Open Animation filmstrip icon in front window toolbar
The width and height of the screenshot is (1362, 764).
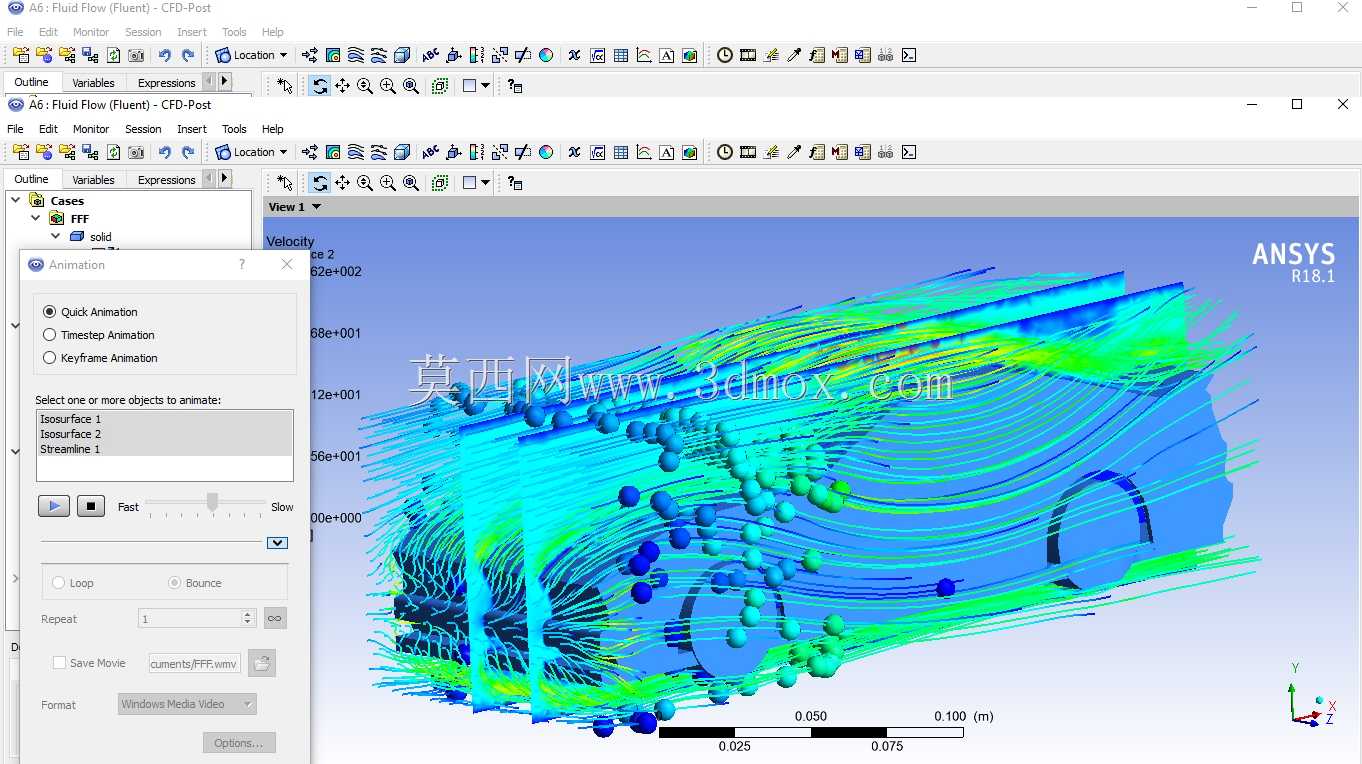pos(748,152)
